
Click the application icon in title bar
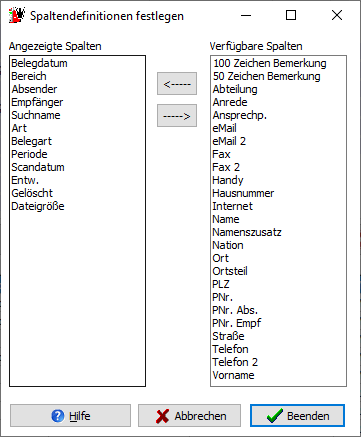pyautogui.click(x=17, y=15)
